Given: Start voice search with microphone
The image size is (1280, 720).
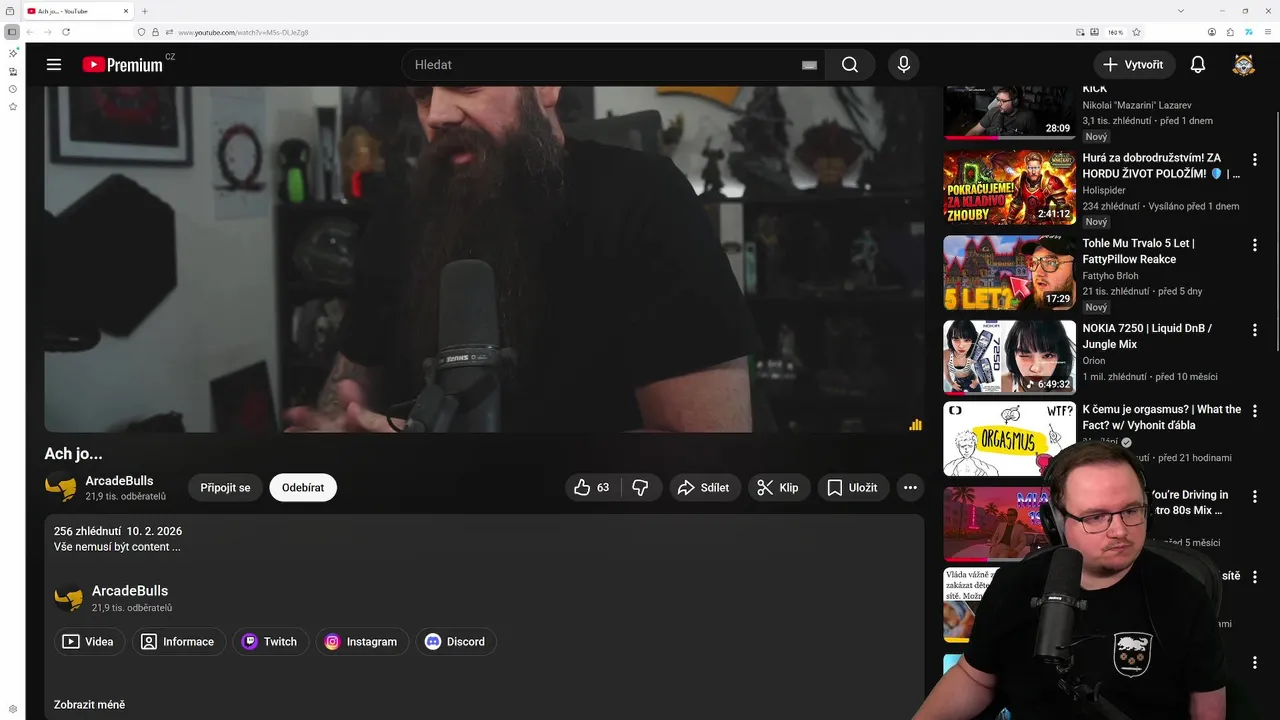Looking at the screenshot, I should 904,65.
